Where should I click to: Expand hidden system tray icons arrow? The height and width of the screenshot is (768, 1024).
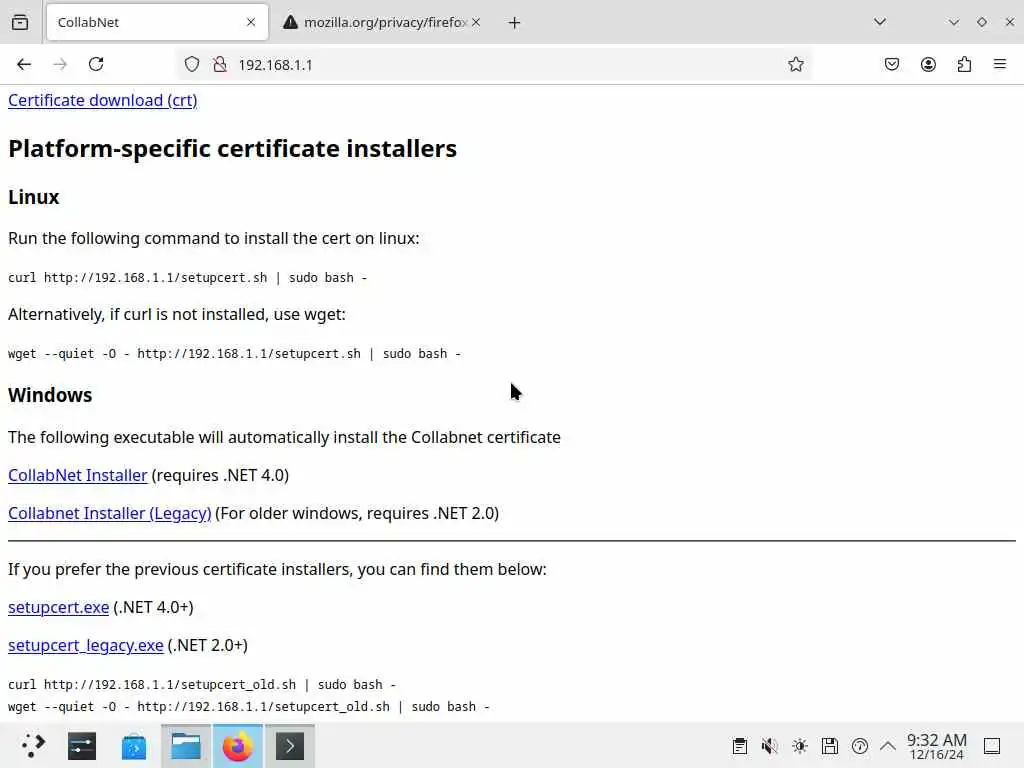click(x=888, y=746)
